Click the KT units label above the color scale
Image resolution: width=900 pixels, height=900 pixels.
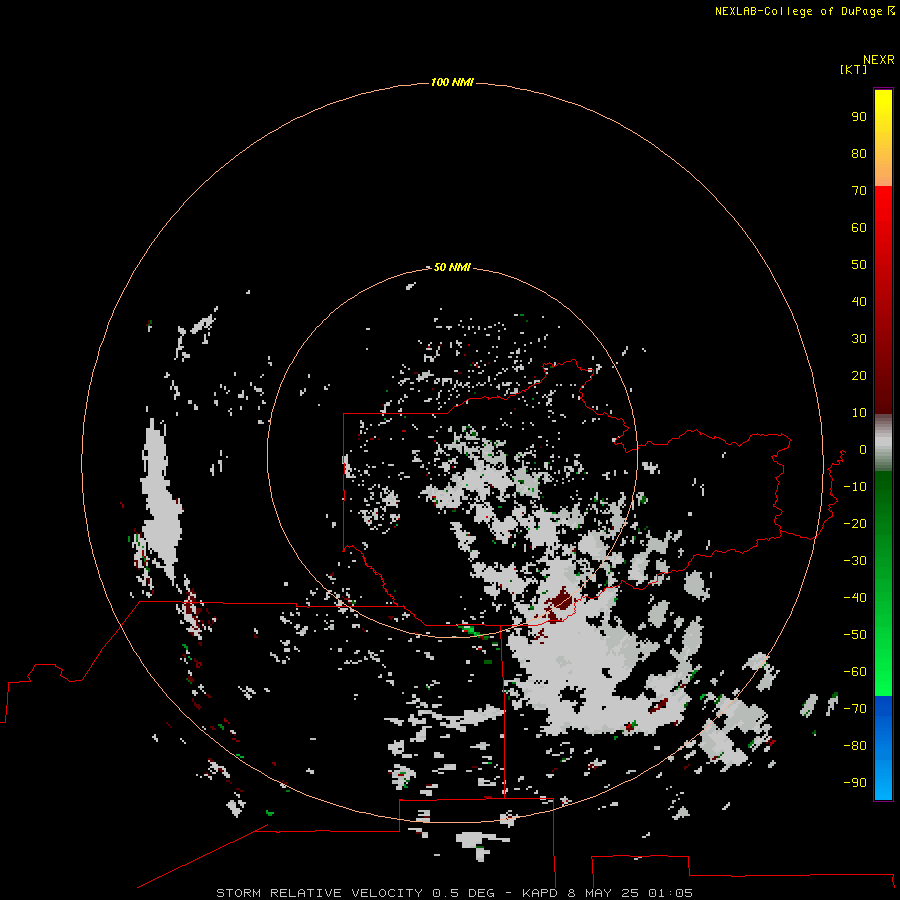pos(854,69)
